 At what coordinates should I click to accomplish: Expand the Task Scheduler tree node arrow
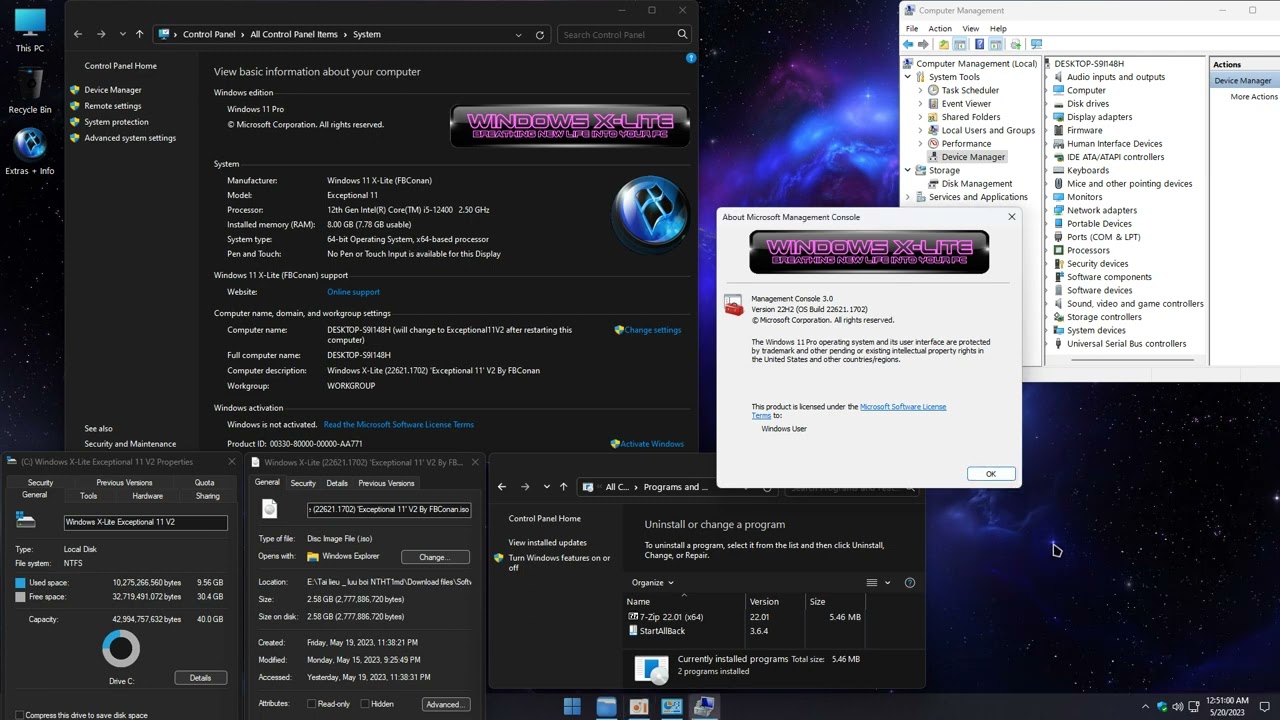click(920, 90)
